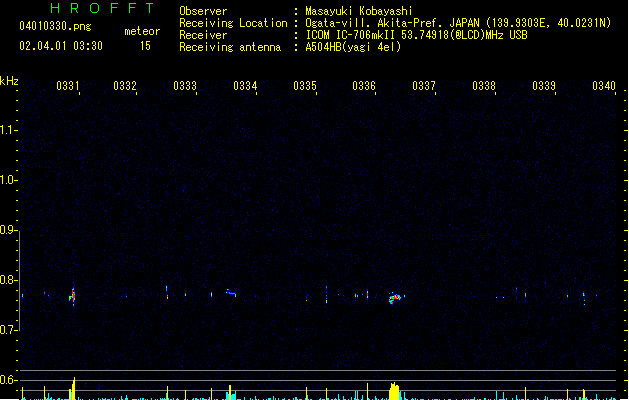Screen dimensions: 629x400
Task: Click the 0340 time marker
Action: click(x=604, y=85)
